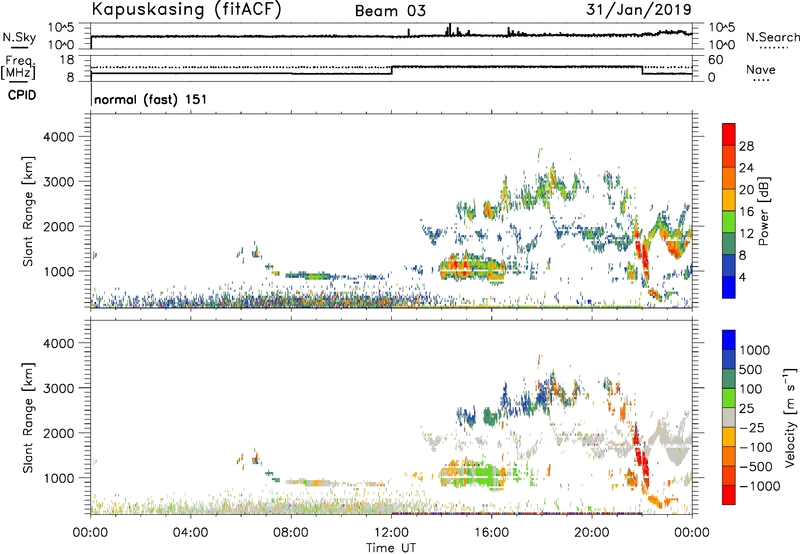Click the '−25' Velocity color bar label
The image size is (800, 554).
tap(752, 427)
